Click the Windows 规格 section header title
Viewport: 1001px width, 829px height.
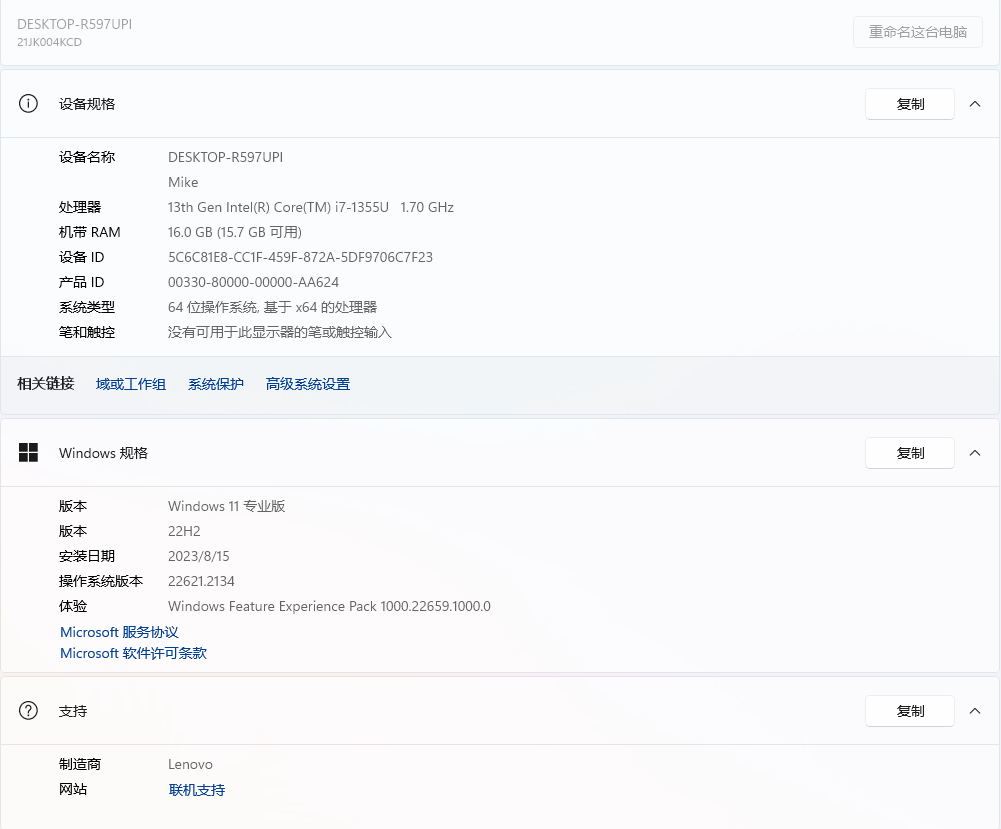(103, 453)
